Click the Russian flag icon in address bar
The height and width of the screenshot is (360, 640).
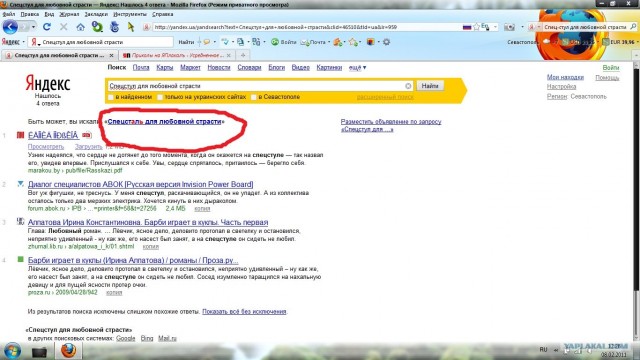(x=467, y=27)
